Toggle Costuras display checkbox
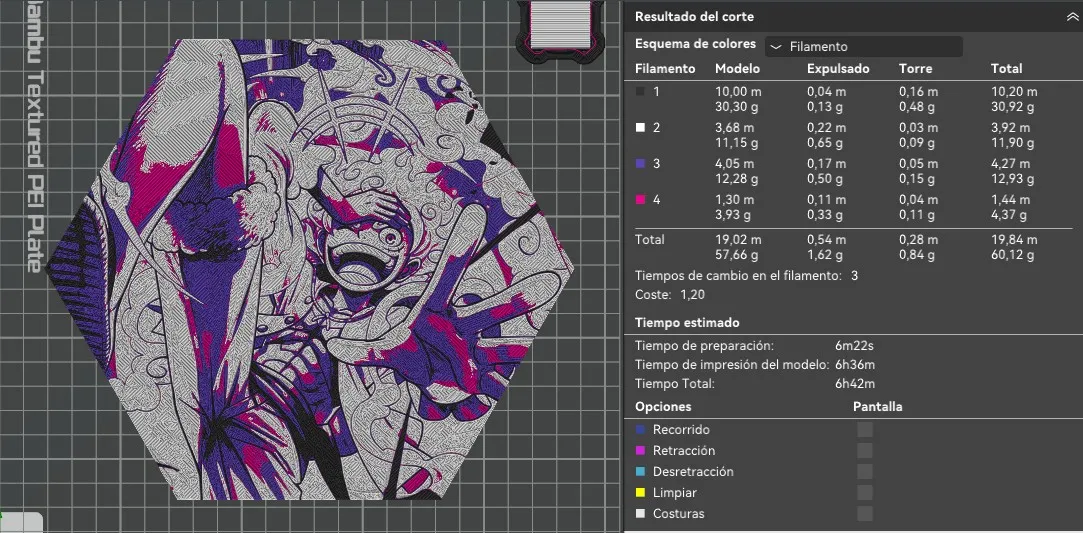This screenshot has width=1083, height=533. point(865,514)
